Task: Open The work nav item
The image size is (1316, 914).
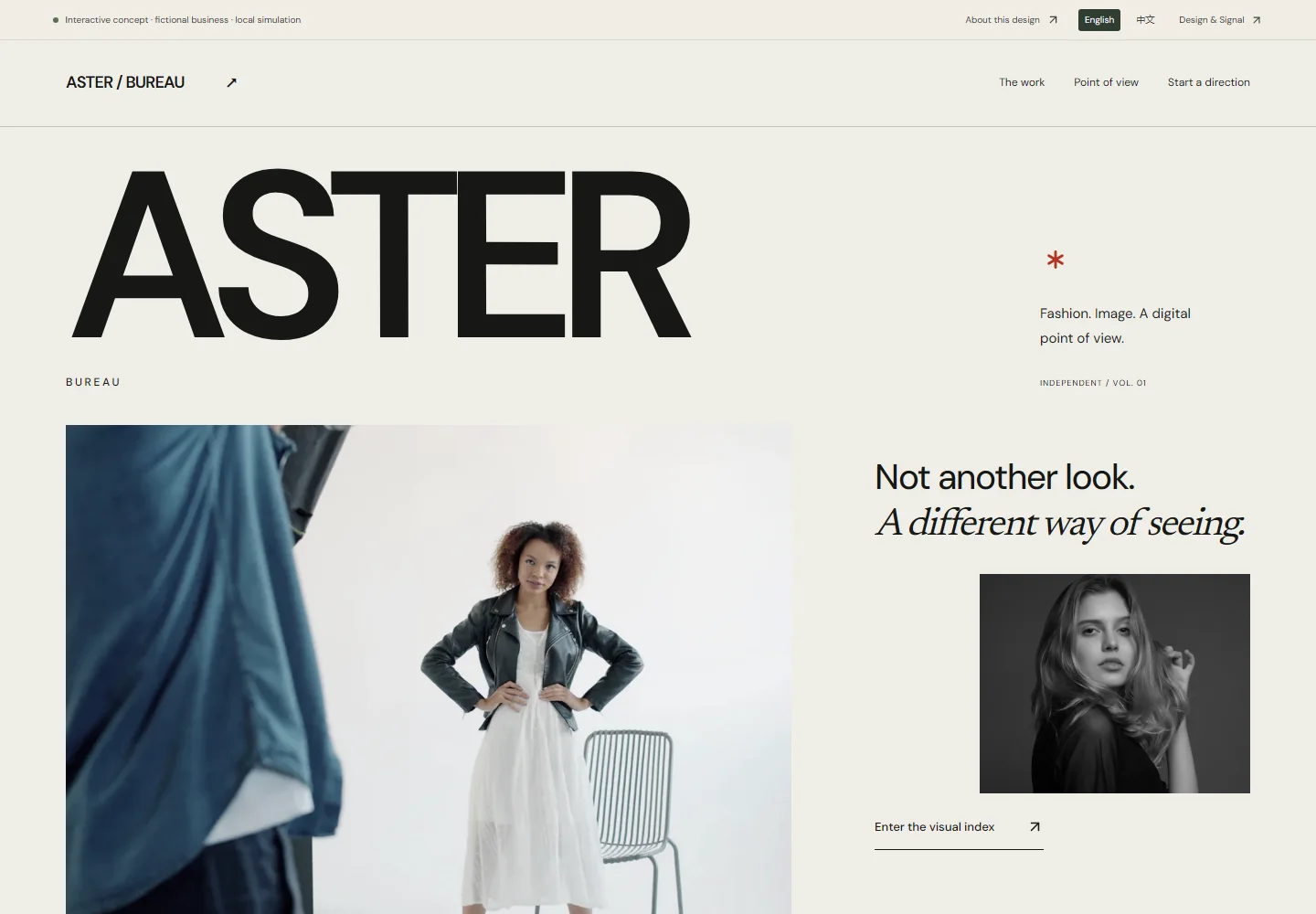Action: (x=1022, y=82)
